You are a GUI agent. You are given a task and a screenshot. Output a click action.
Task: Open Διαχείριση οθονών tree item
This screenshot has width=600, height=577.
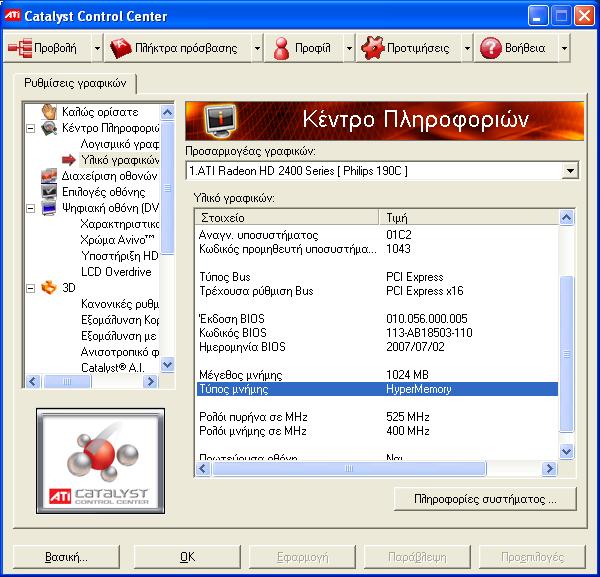(x=109, y=176)
